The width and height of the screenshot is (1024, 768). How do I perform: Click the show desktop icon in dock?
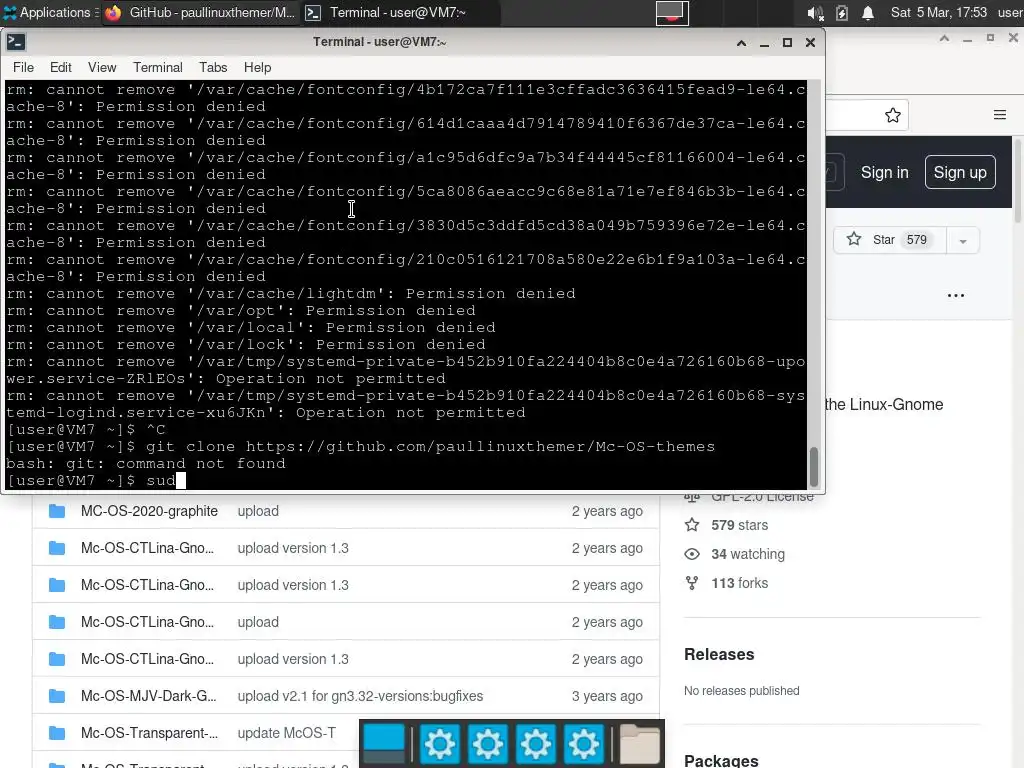click(x=384, y=744)
